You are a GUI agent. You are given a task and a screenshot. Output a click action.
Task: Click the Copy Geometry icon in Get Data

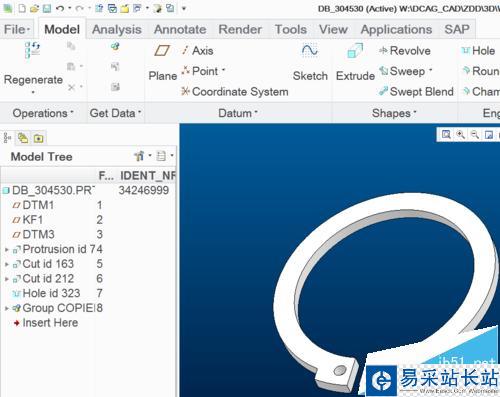(115, 46)
